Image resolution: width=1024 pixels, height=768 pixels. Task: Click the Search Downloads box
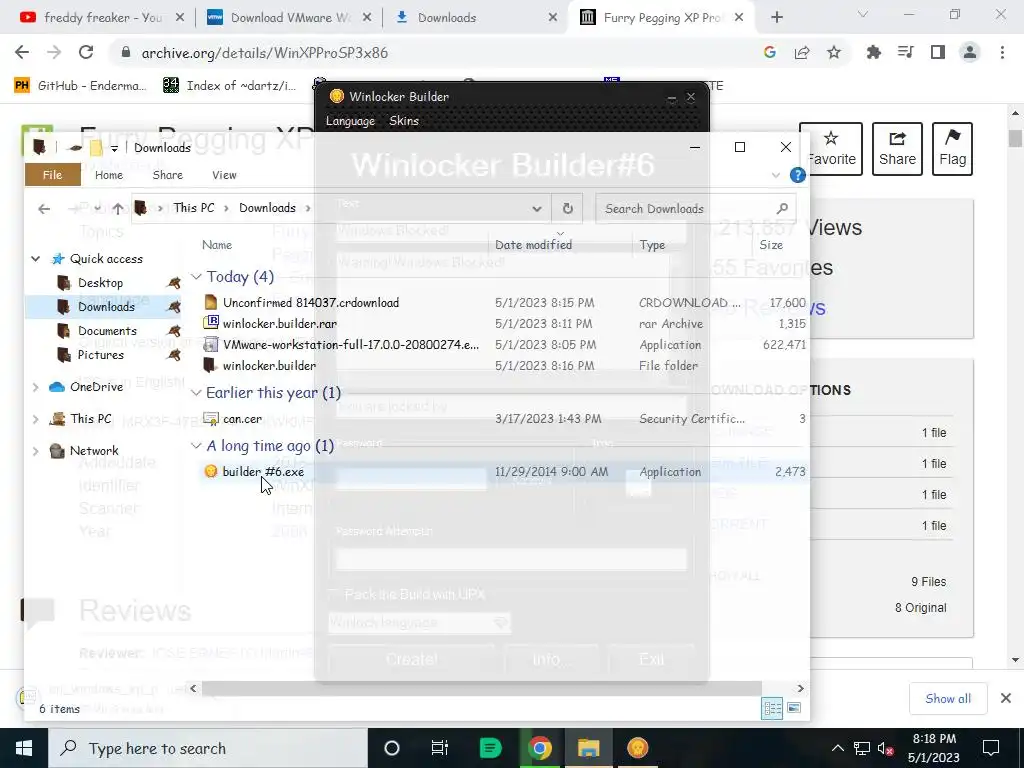696,208
